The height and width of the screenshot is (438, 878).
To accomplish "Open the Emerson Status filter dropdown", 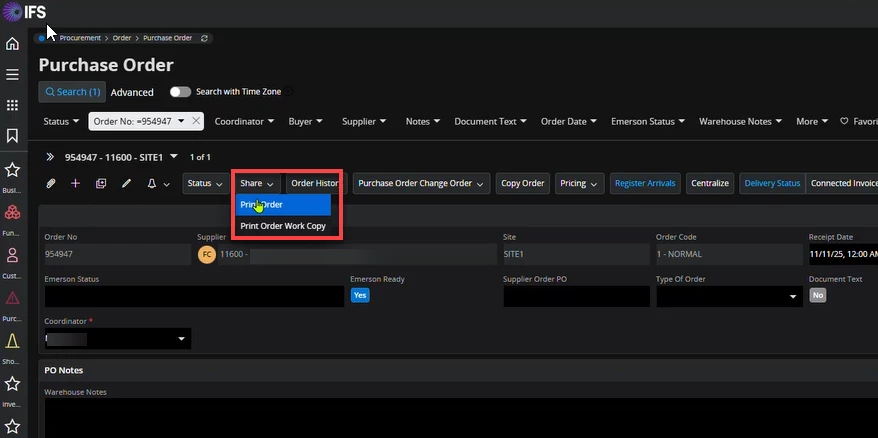I will pos(648,122).
